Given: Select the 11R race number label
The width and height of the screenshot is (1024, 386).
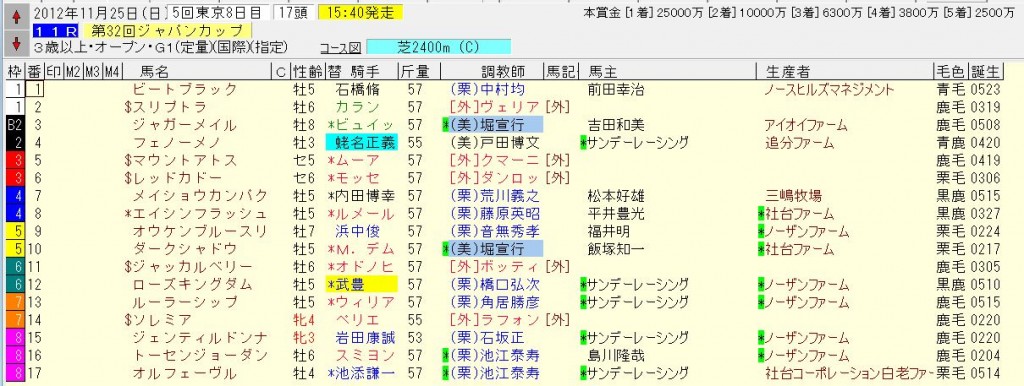Looking at the screenshot, I should pos(56,31).
